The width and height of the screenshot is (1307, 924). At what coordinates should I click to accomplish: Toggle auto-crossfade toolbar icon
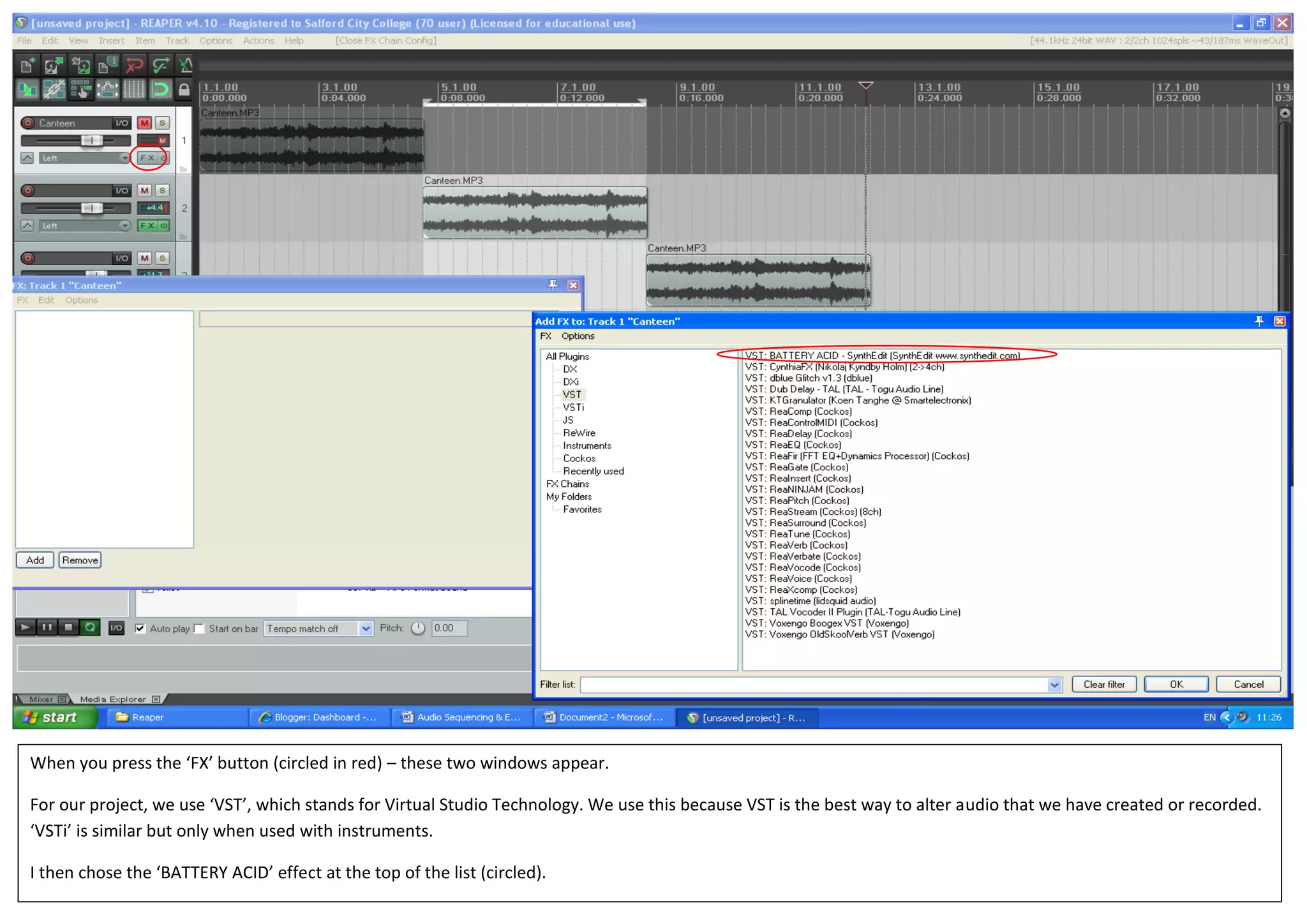coord(27,89)
